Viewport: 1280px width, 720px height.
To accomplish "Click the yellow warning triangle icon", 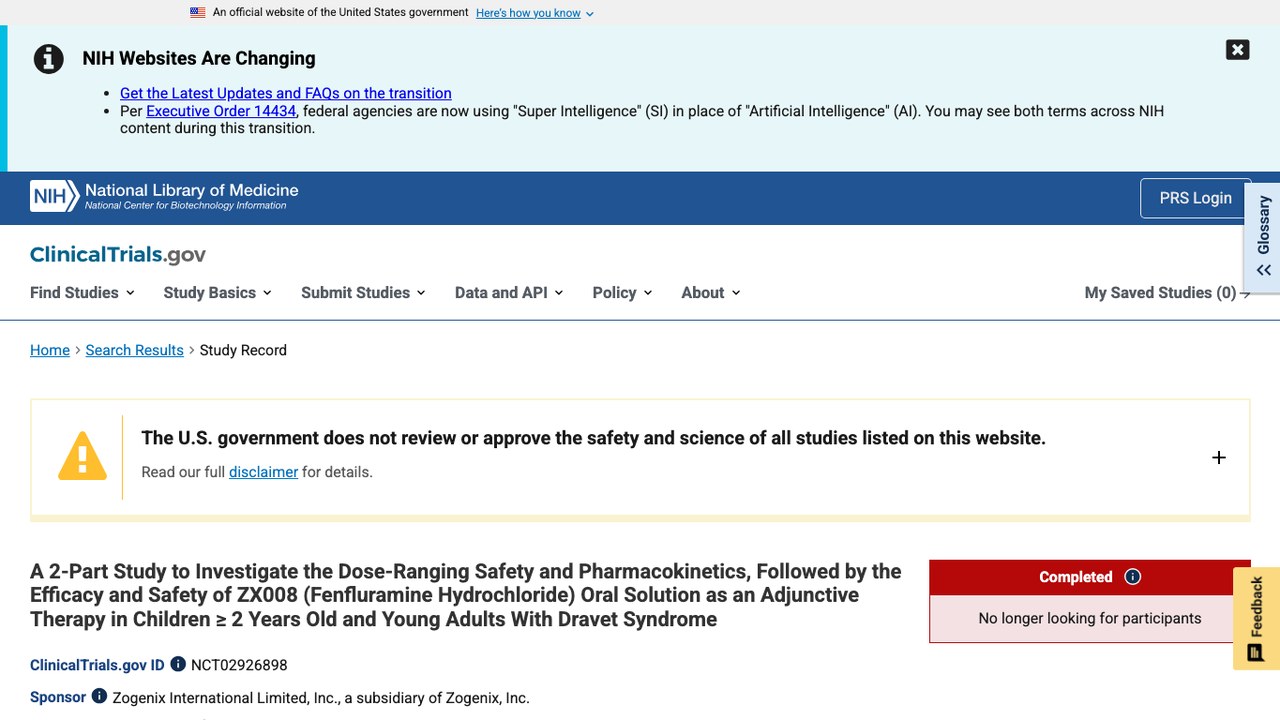I will (82, 456).
